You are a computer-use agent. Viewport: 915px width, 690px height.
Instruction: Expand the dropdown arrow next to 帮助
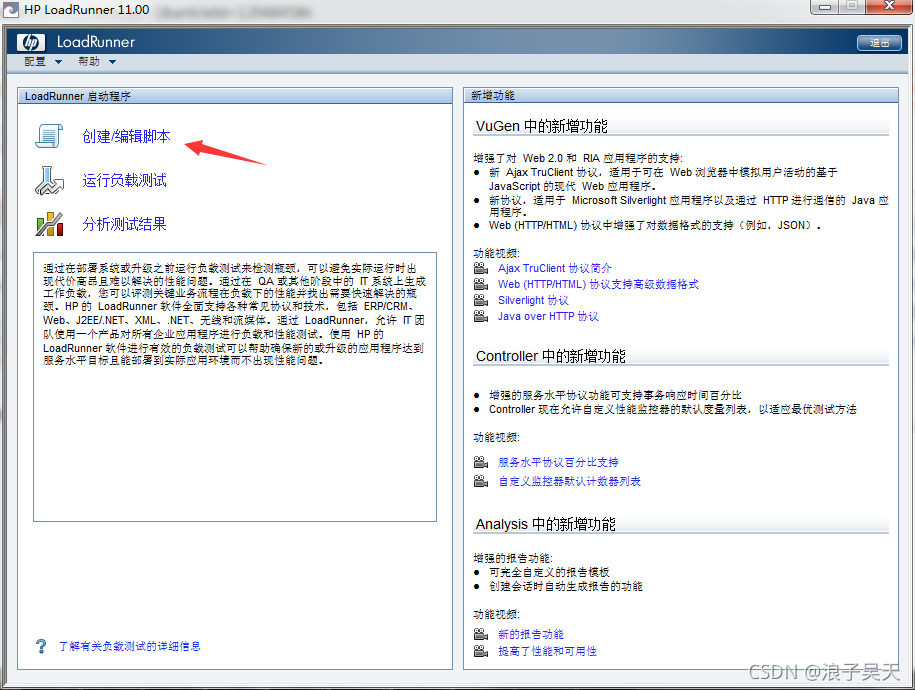(113, 62)
